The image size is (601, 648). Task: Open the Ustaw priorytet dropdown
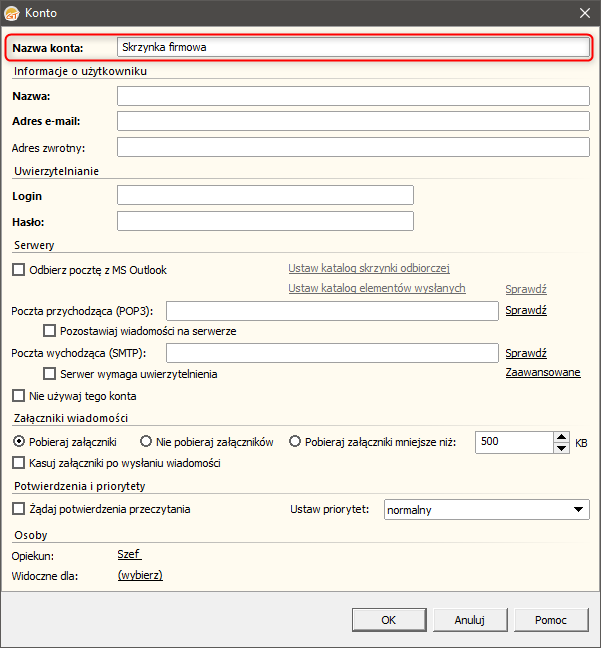click(x=487, y=510)
